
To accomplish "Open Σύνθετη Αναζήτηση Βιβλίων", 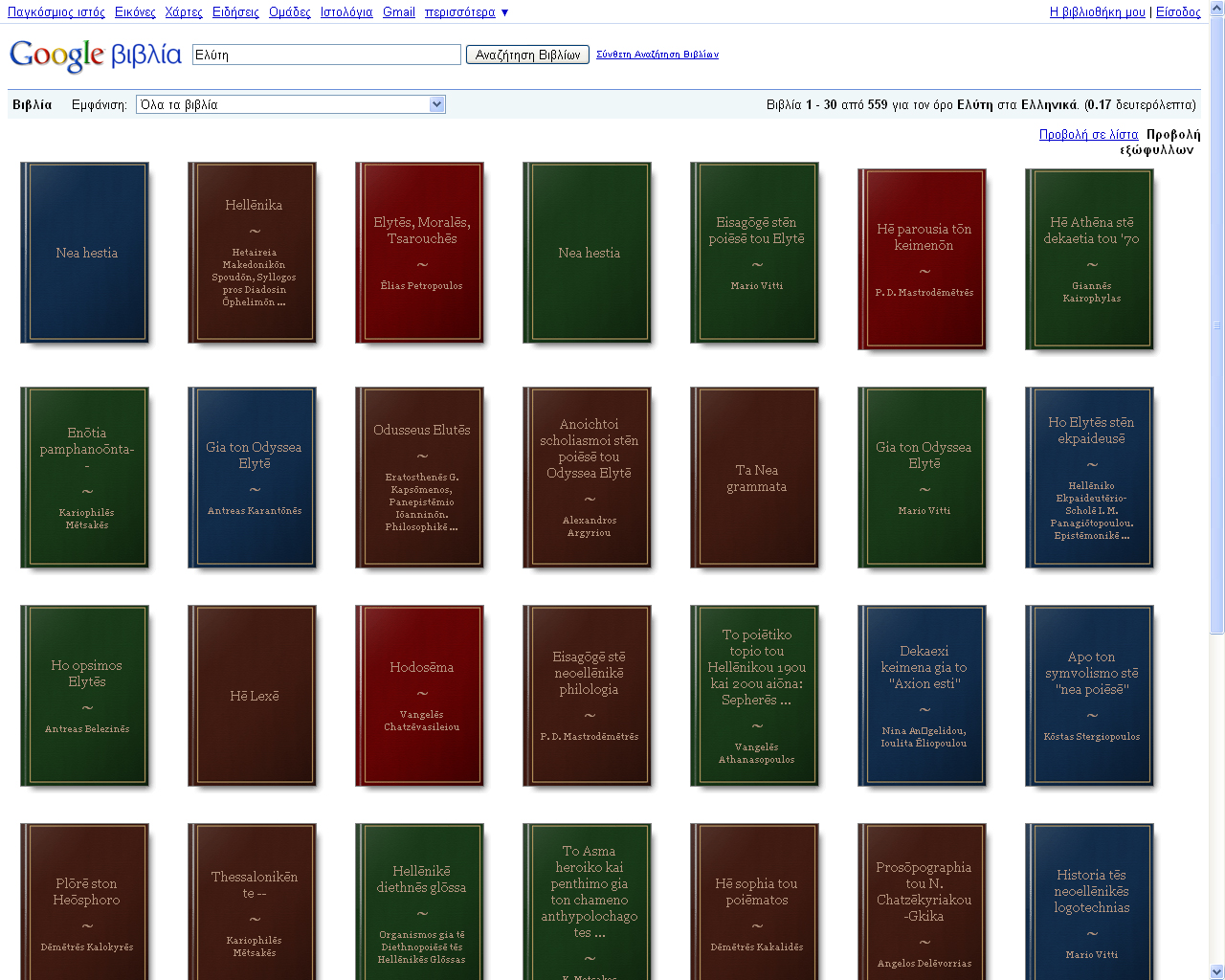I will click(657, 55).
